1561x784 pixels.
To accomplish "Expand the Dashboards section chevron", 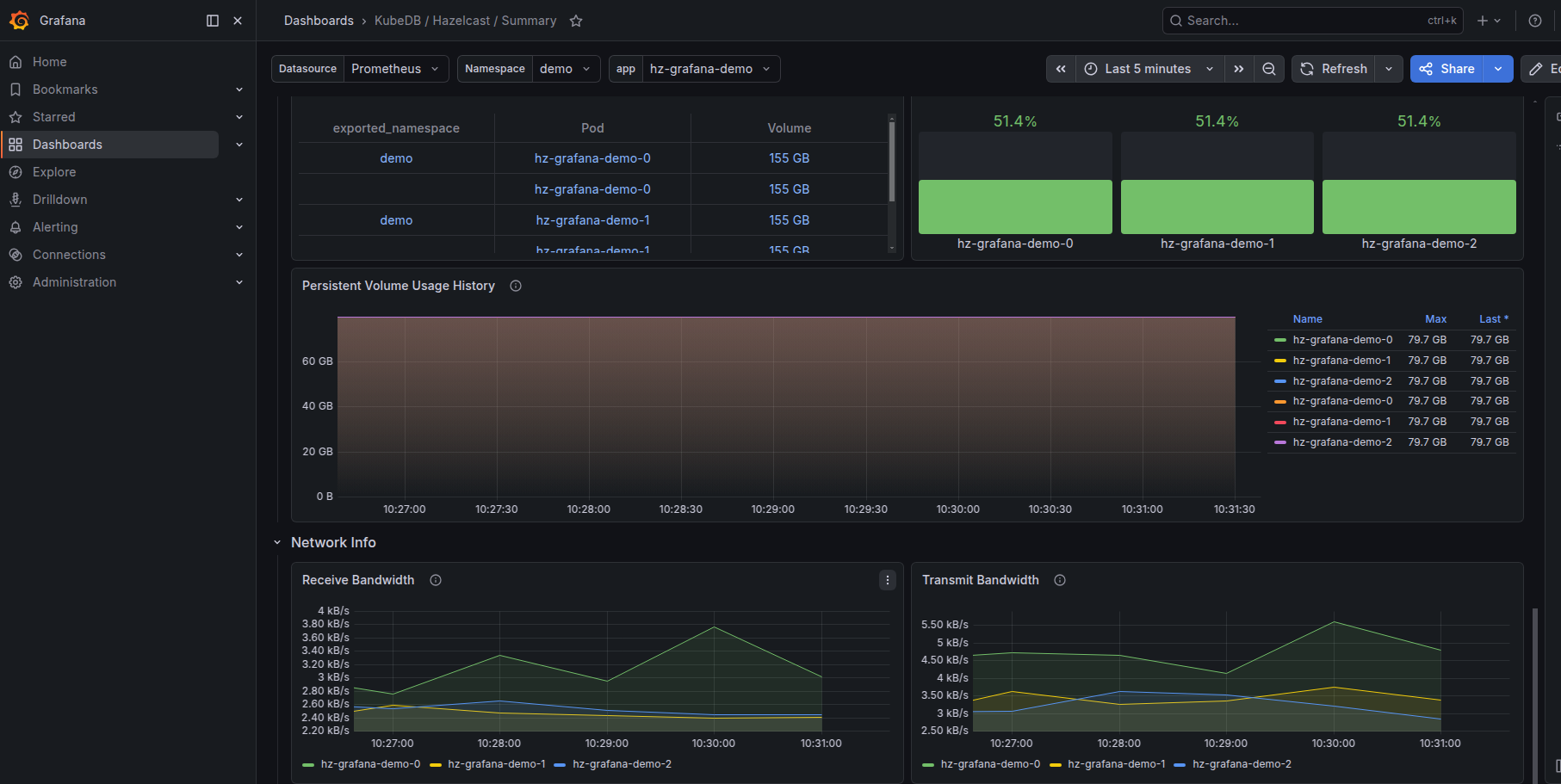I will [x=239, y=145].
